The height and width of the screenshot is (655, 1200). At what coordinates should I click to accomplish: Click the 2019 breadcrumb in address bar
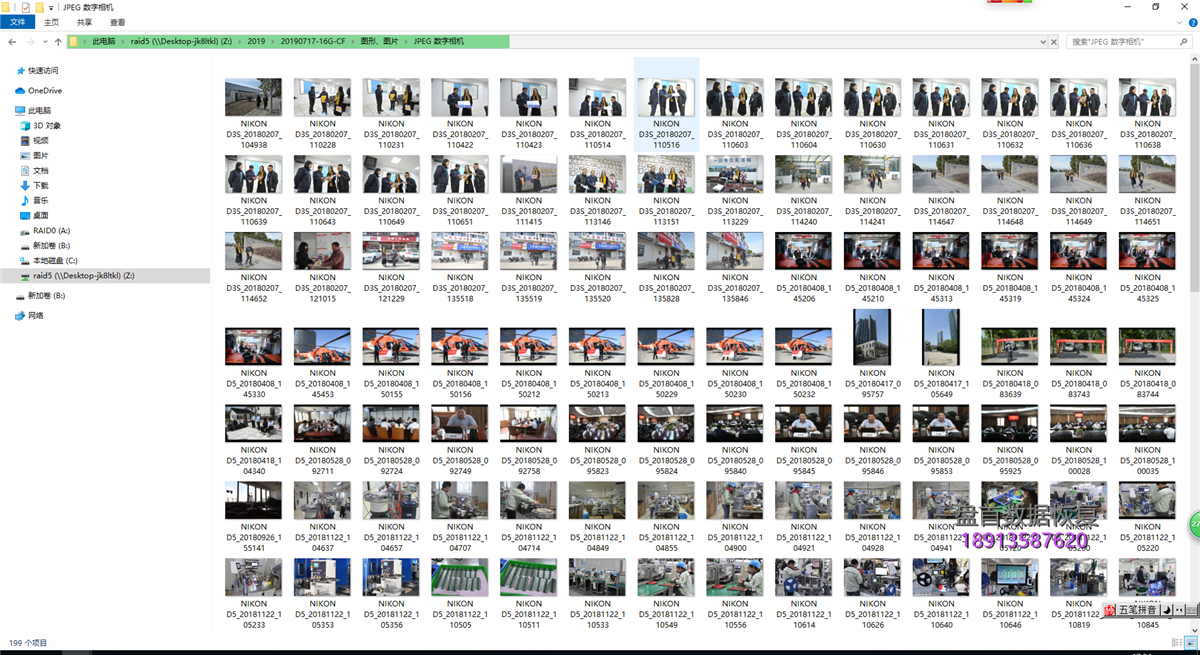point(256,42)
